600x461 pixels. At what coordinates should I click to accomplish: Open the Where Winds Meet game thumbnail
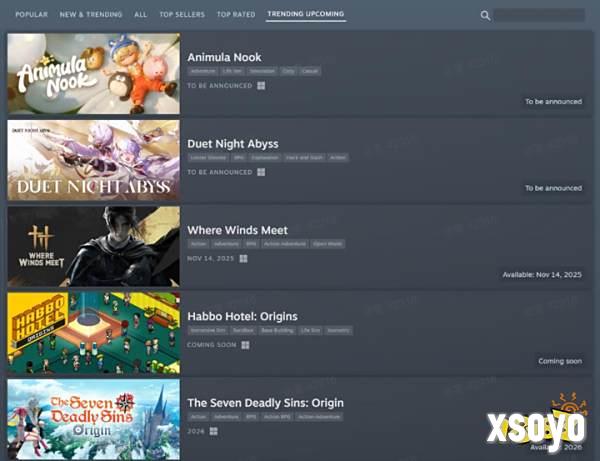click(x=94, y=246)
